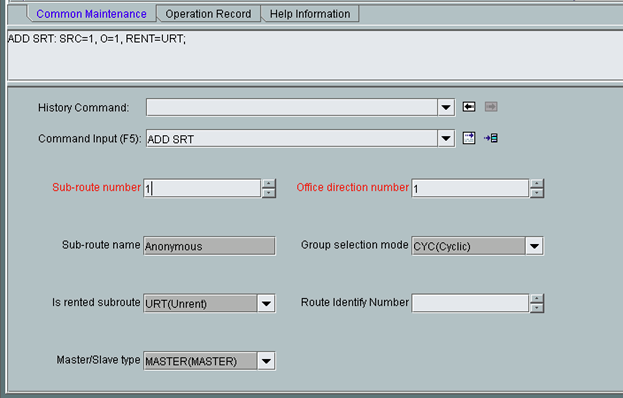Open the Operation Record tab
The height and width of the screenshot is (398, 623).
coord(208,14)
